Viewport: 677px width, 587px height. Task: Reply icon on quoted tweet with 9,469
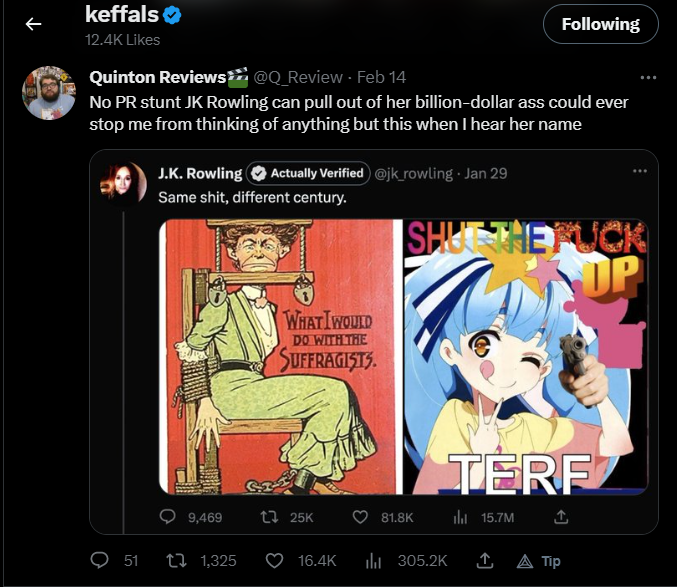click(168, 516)
